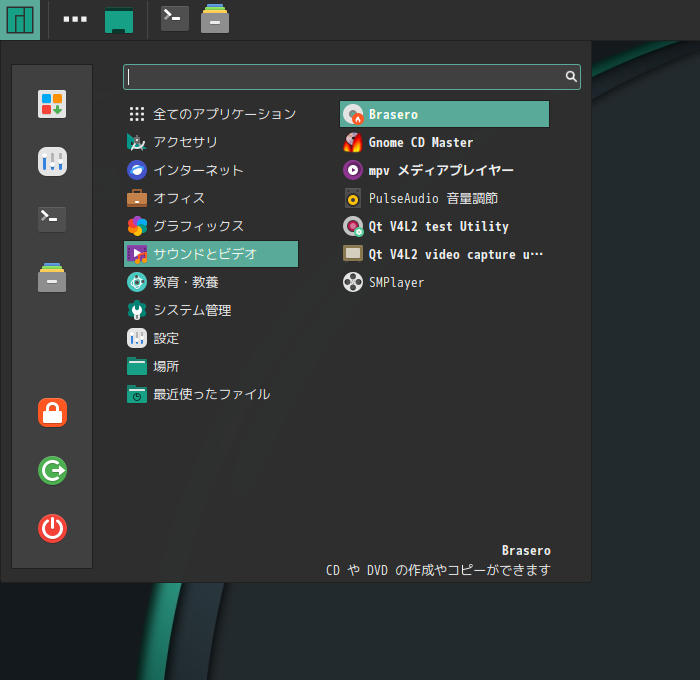
Task: Select 設定 category
Action: [x=211, y=338]
